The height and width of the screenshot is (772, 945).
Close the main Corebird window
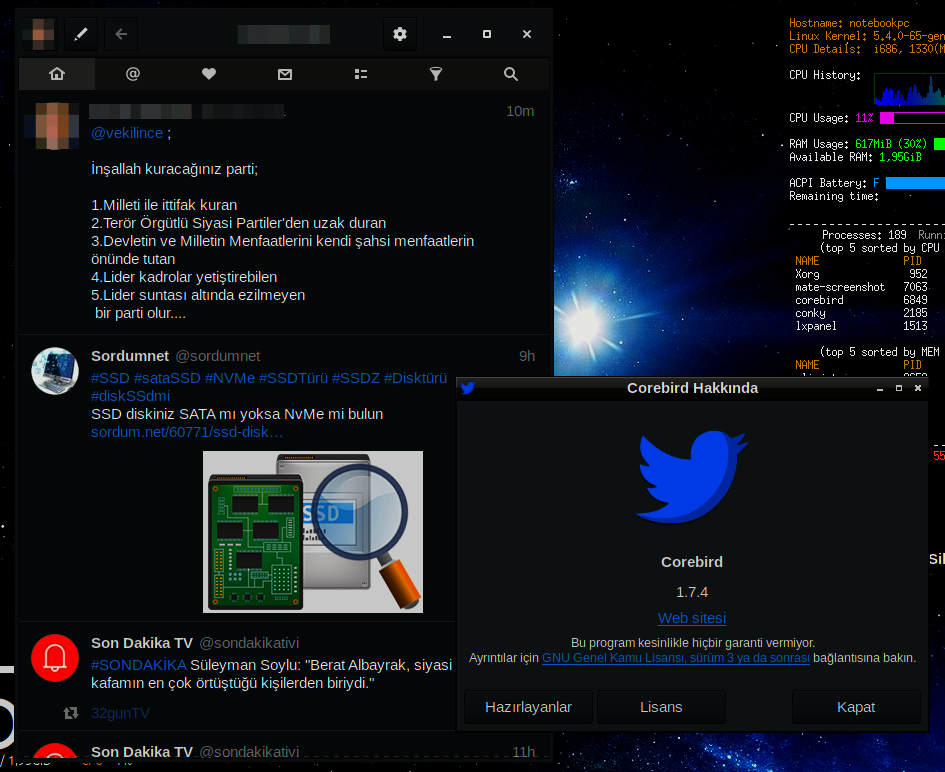click(527, 34)
